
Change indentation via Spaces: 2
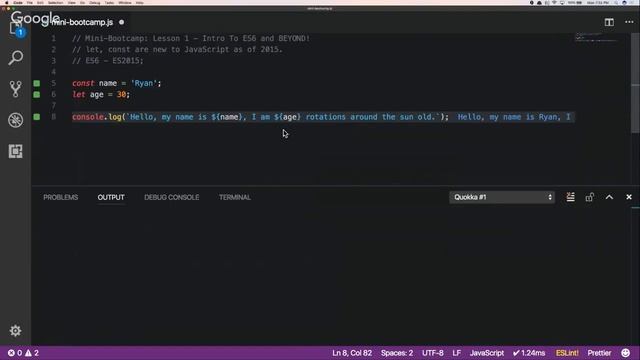pyautogui.click(x=397, y=353)
